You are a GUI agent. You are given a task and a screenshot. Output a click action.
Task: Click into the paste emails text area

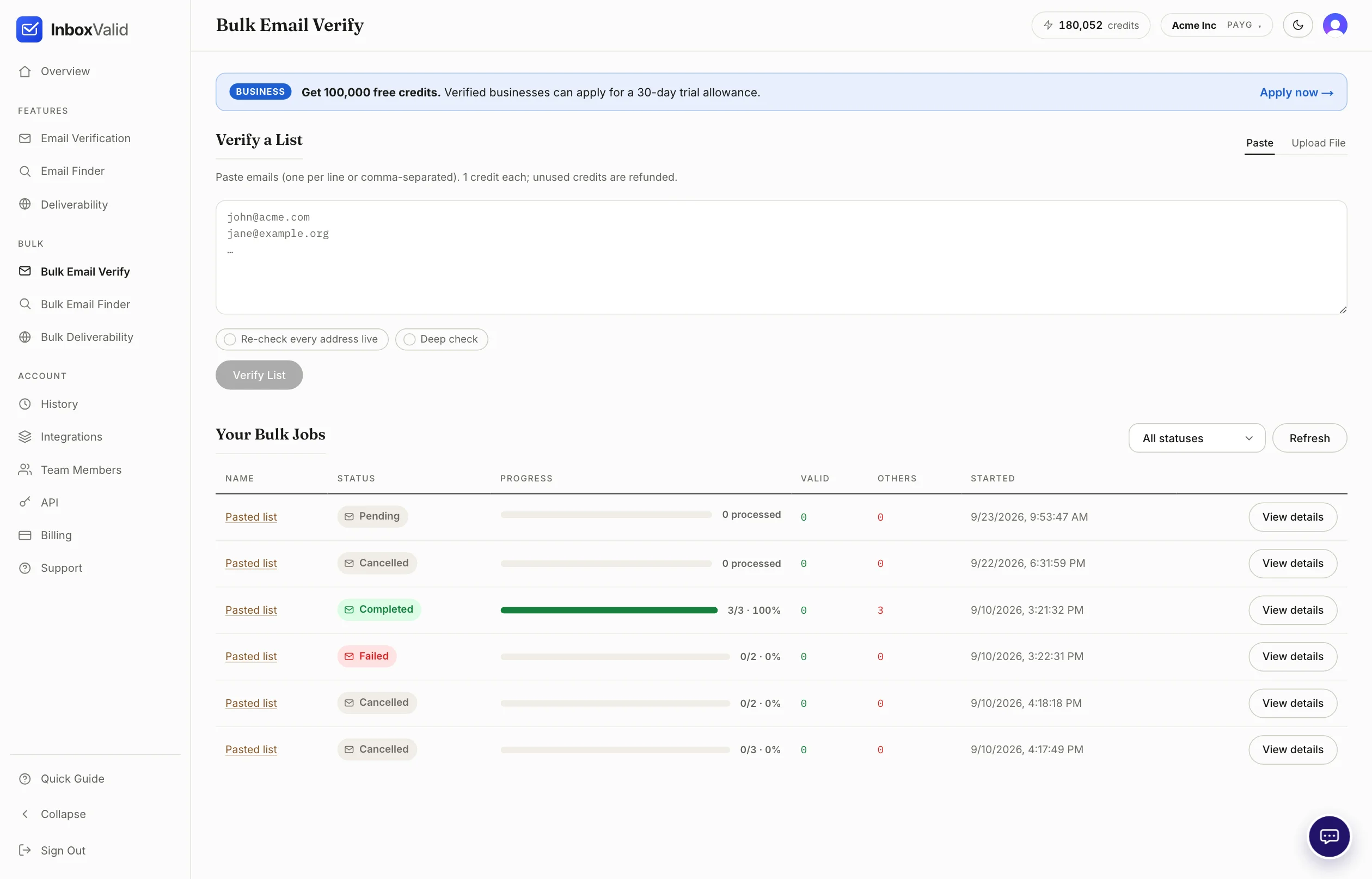781,258
